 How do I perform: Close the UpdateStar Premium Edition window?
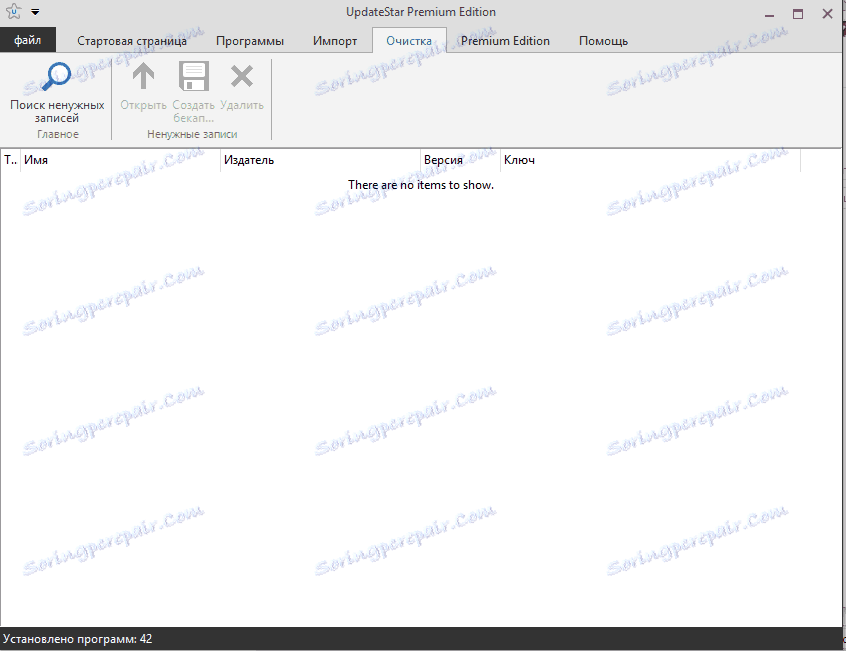click(x=827, y=14)
